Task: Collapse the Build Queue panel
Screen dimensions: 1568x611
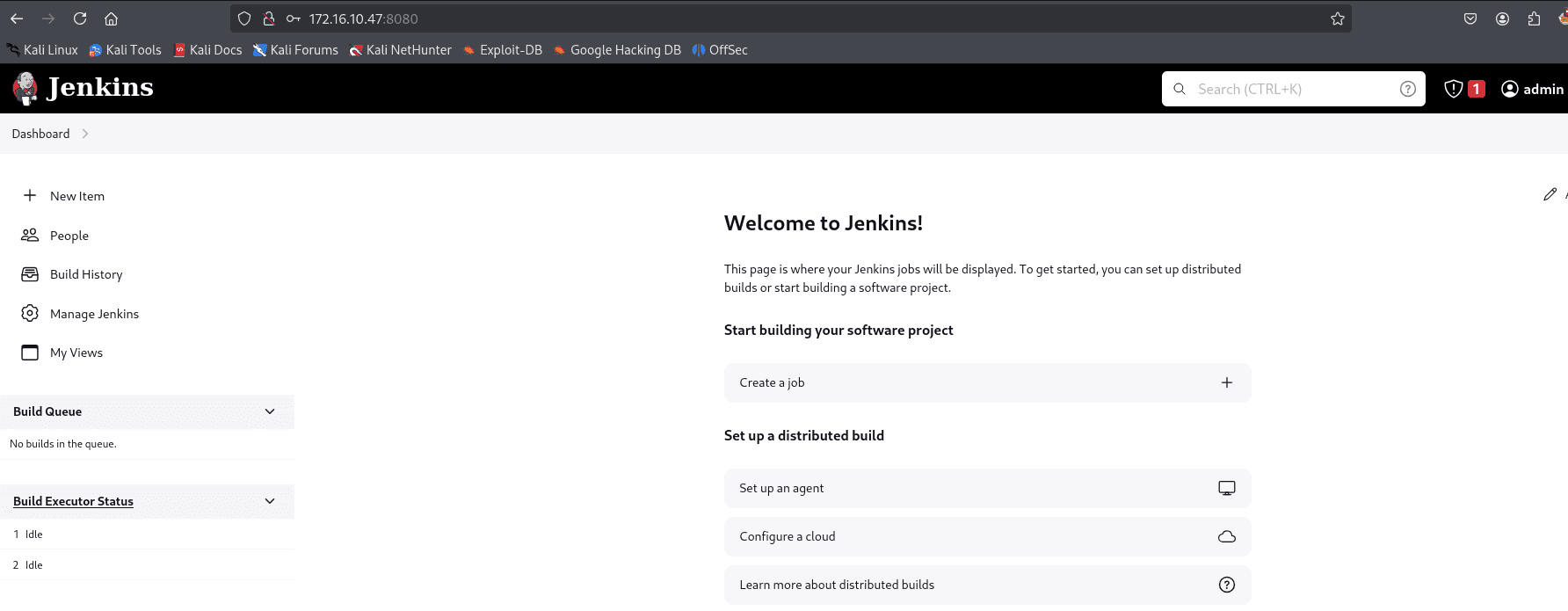Action: point(270,411)
